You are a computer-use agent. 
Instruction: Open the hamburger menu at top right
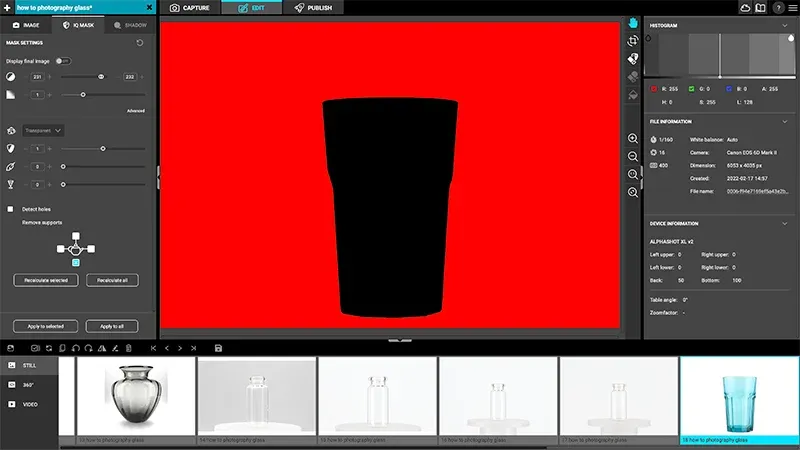(792, 7)
